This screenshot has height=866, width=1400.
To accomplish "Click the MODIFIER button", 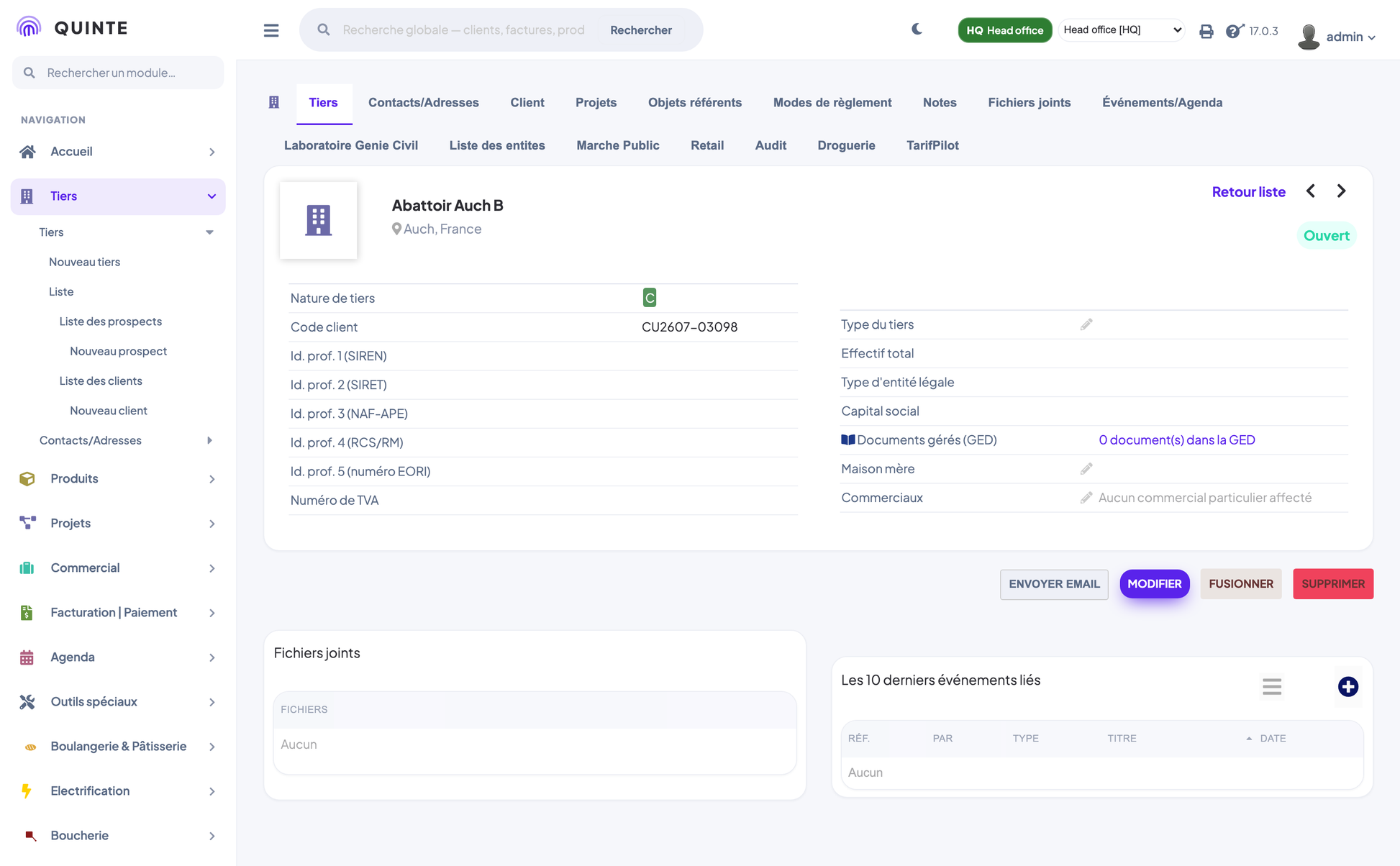I will coord(1155,584).
